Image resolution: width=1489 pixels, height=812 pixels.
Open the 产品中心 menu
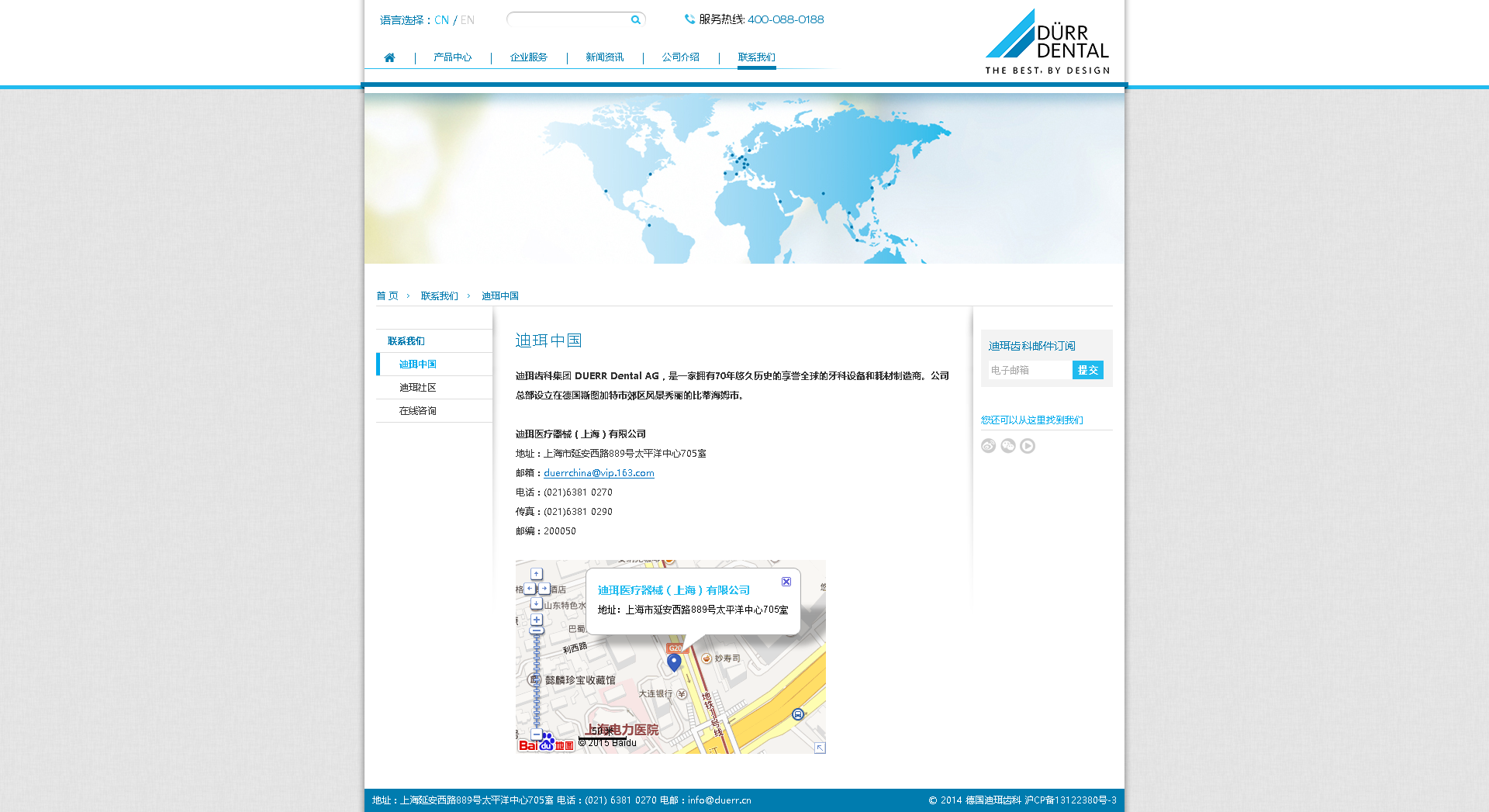(x=452, y=57)
